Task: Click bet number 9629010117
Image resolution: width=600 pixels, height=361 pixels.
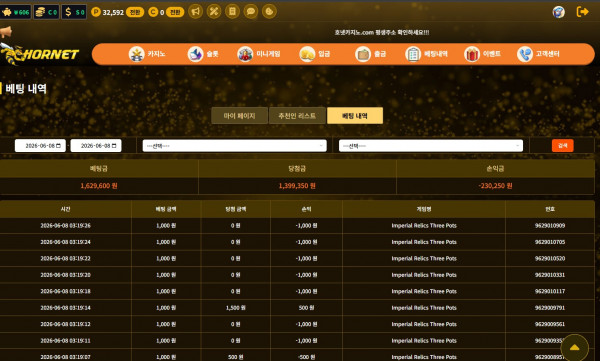Action: click(550, 291)
